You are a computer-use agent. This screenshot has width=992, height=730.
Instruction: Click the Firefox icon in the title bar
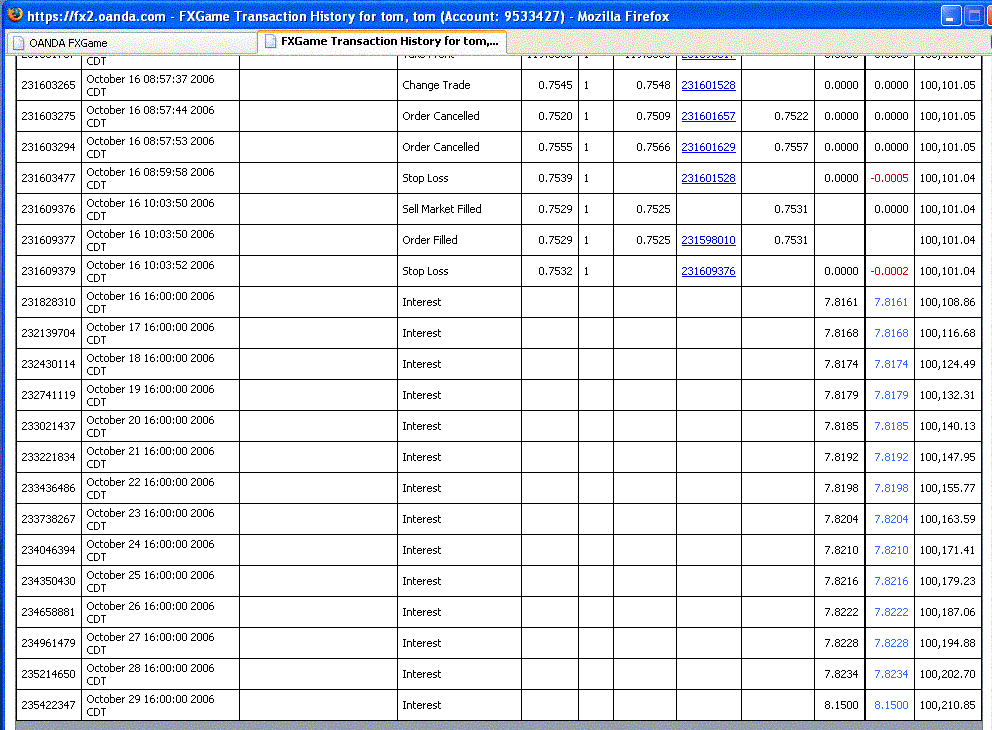(13, 16)
